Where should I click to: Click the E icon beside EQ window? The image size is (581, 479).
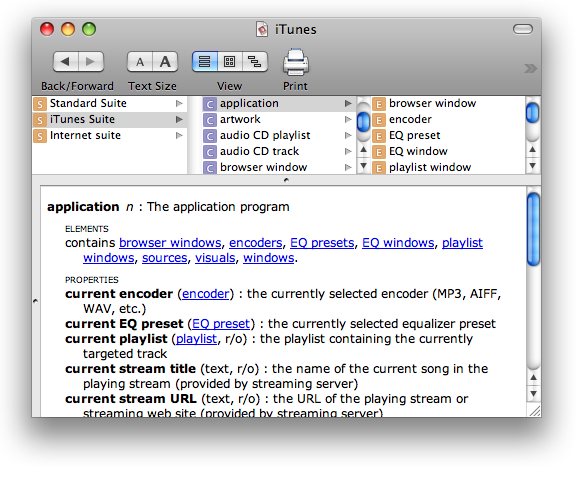pyautogui.click(x=379, y=152)
